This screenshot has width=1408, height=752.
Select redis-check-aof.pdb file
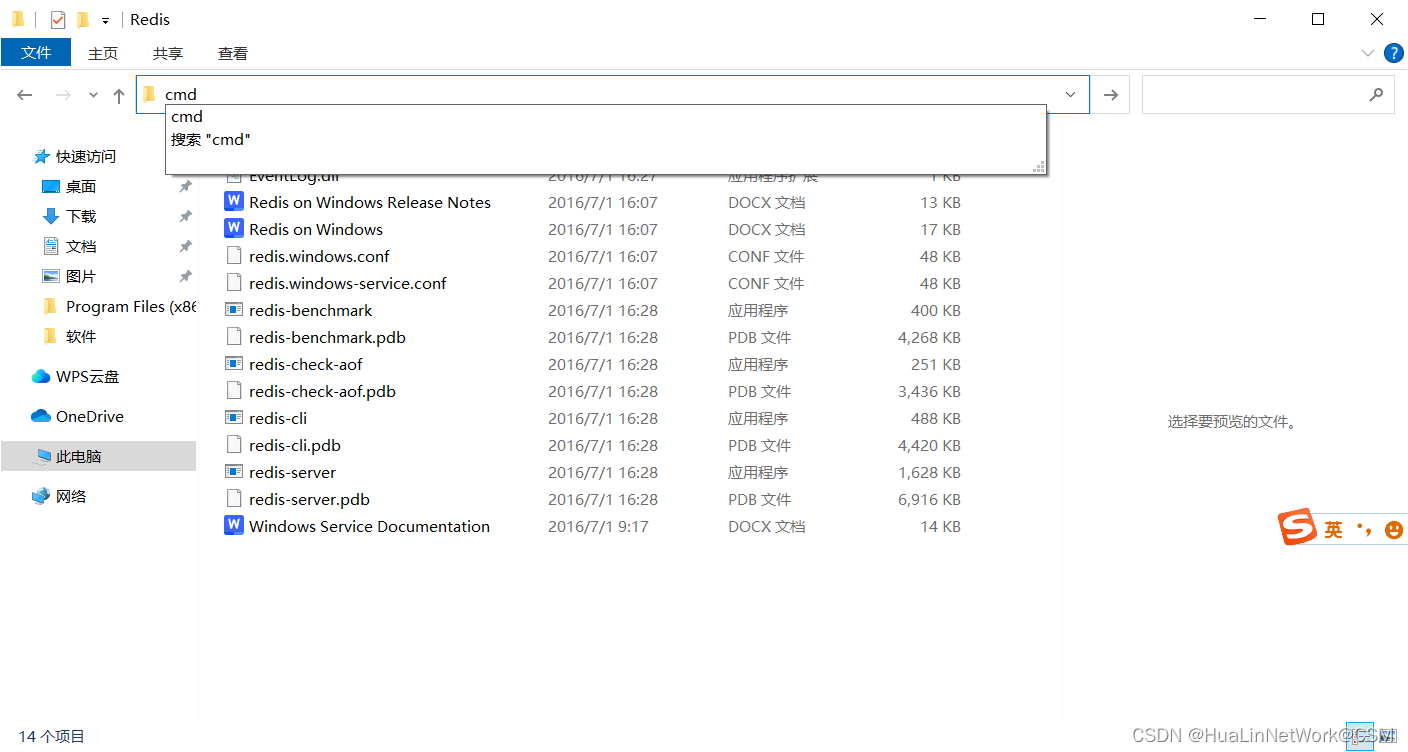322,391
